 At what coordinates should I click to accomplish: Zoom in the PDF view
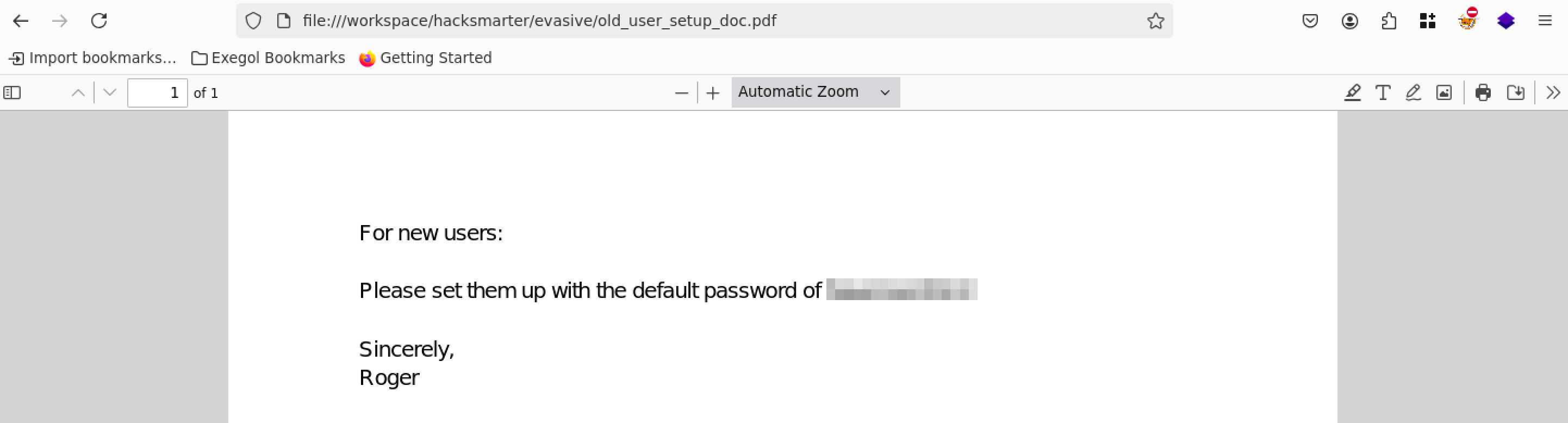[x=713, y=93]
